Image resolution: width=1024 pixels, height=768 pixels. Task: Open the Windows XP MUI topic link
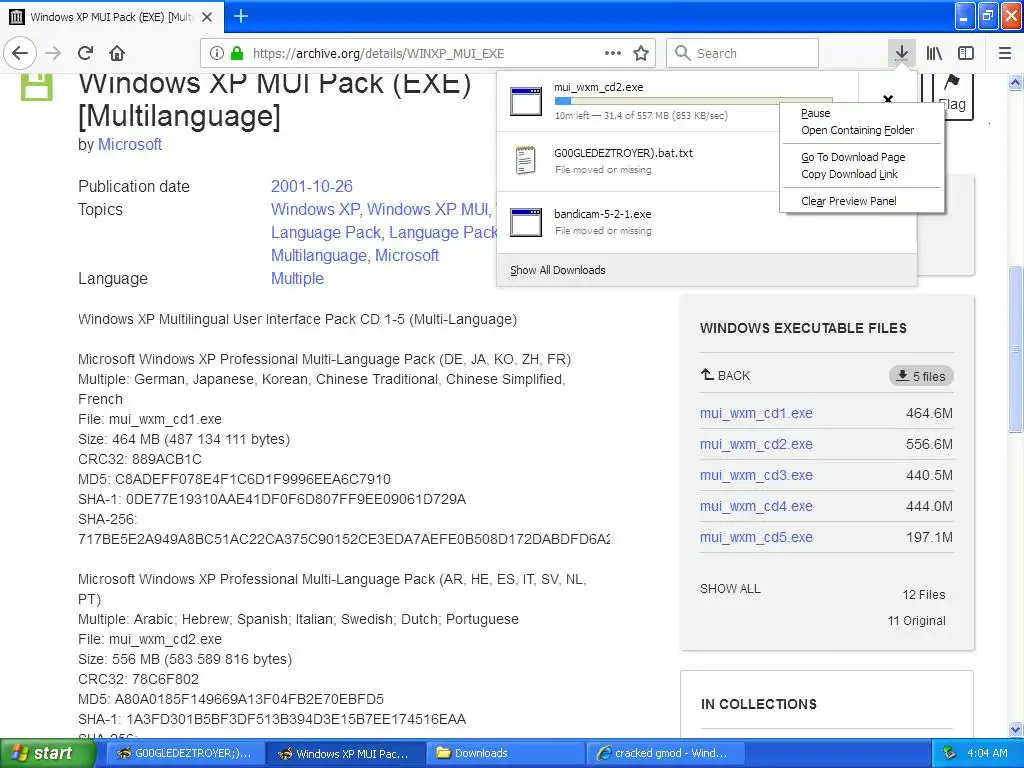[x=427, y=209]
